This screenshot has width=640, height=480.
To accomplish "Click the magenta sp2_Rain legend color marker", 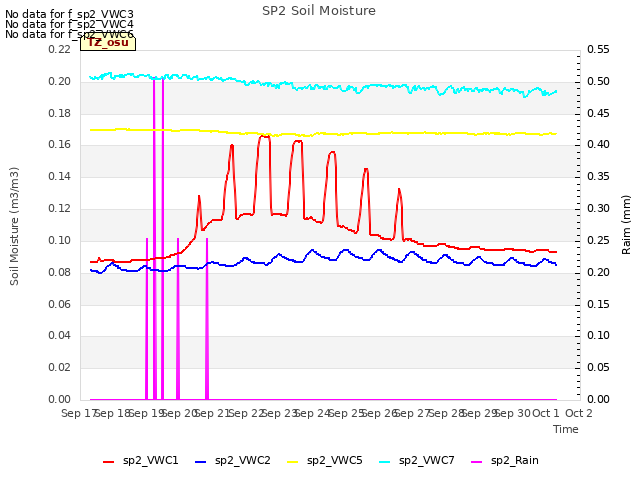I will [x=476, y=462].
